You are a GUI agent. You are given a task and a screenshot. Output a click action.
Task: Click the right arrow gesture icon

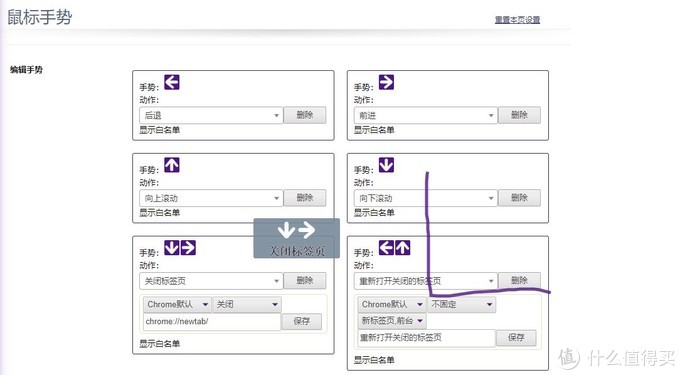coord(386,82)
